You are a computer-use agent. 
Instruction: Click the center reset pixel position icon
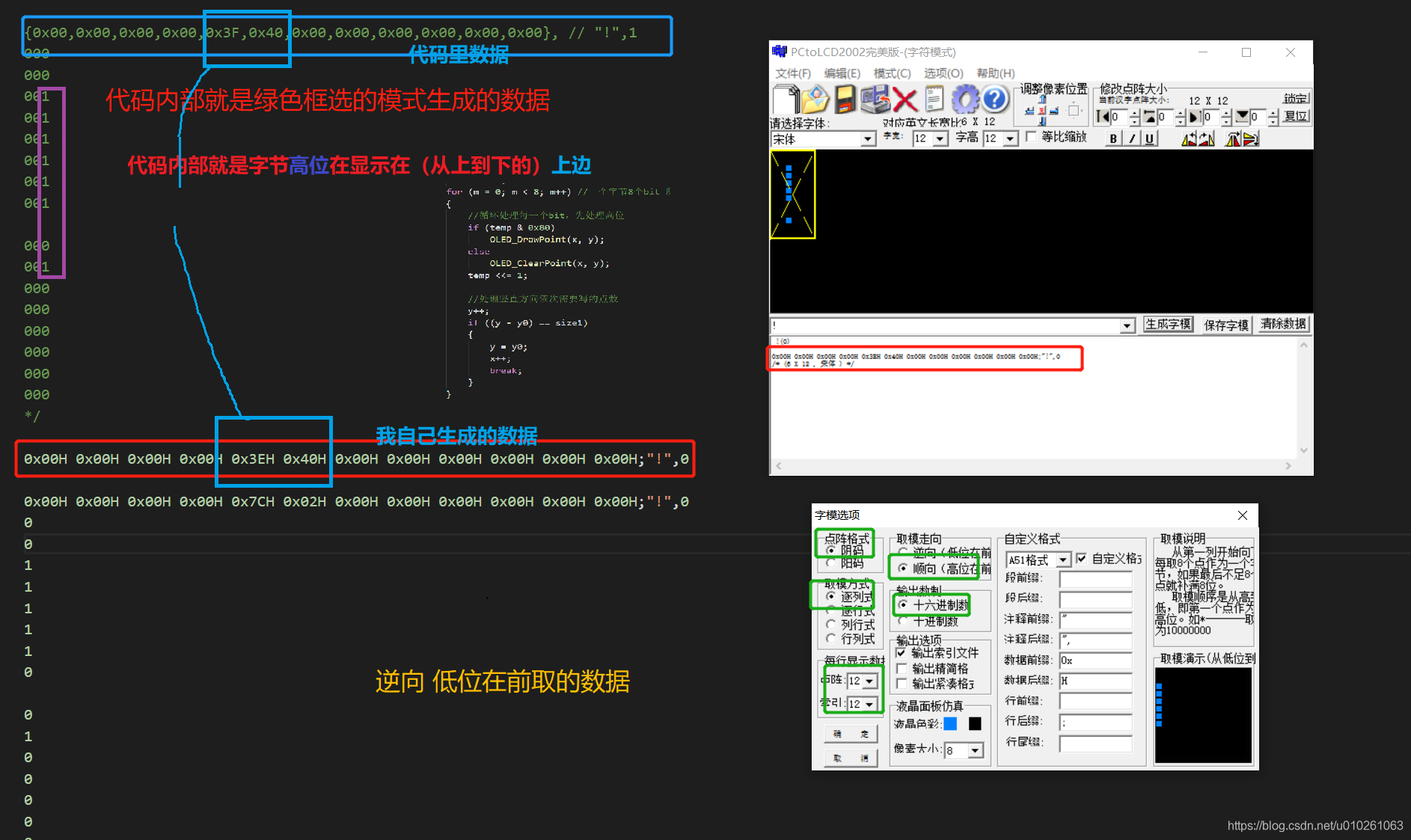[1042, 111]
